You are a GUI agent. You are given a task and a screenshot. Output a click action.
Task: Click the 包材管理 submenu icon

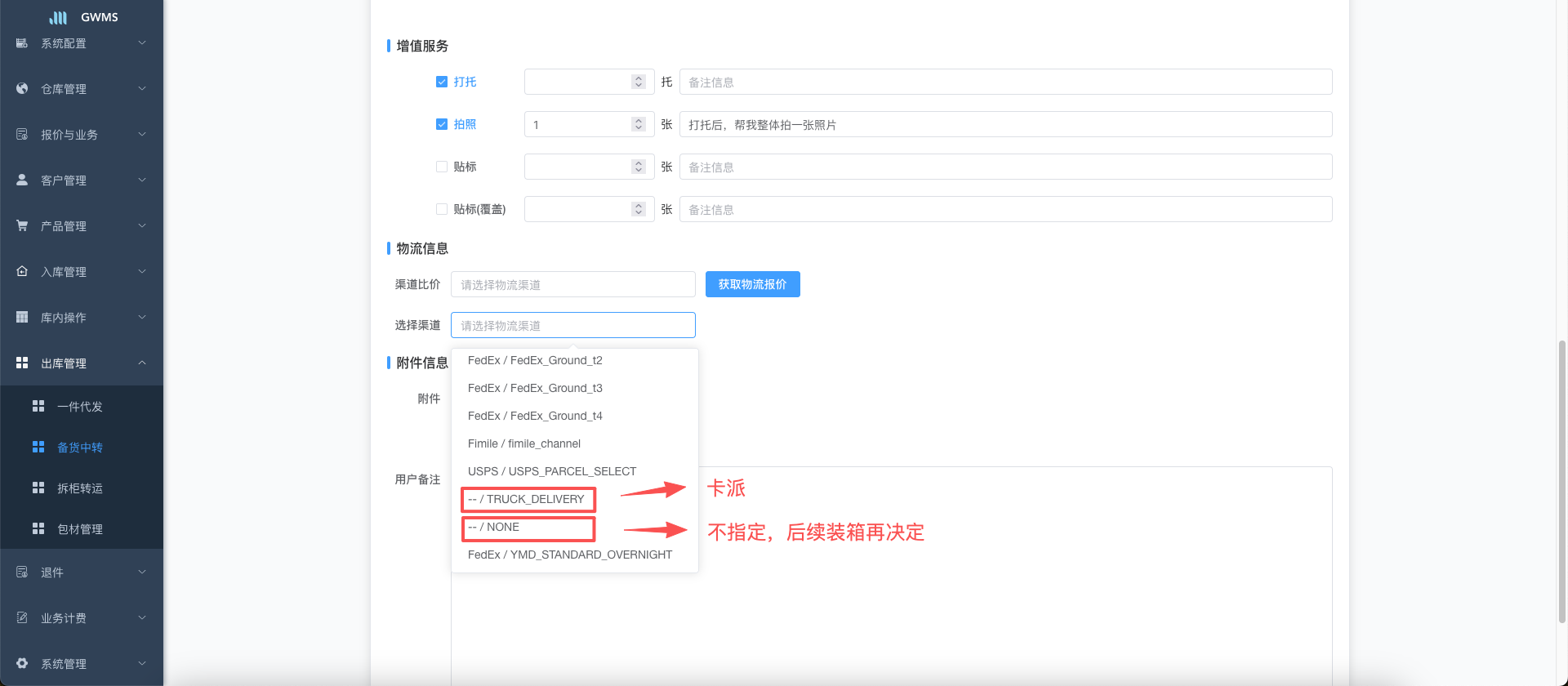pyautogui.click(x=38, y=528)
